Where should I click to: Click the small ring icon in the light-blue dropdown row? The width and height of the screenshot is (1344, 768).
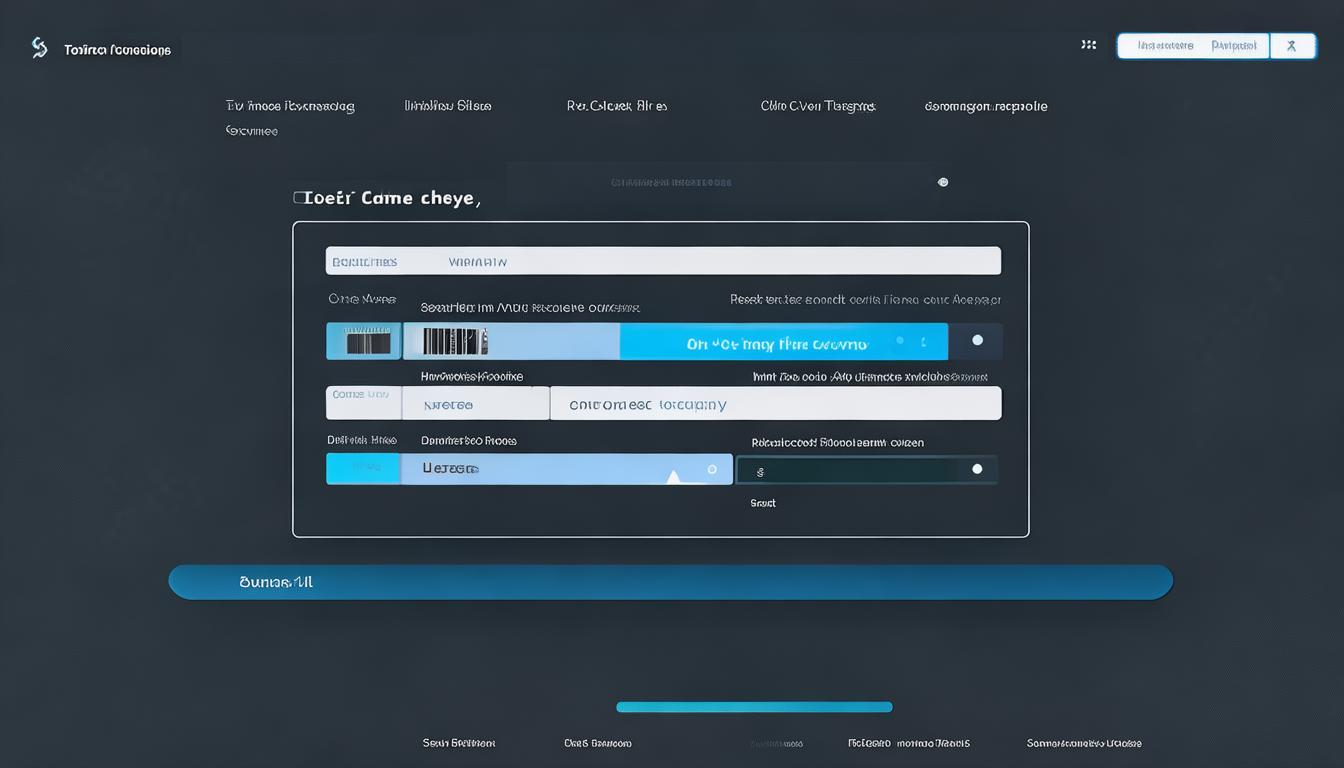[x=712, y=469]
